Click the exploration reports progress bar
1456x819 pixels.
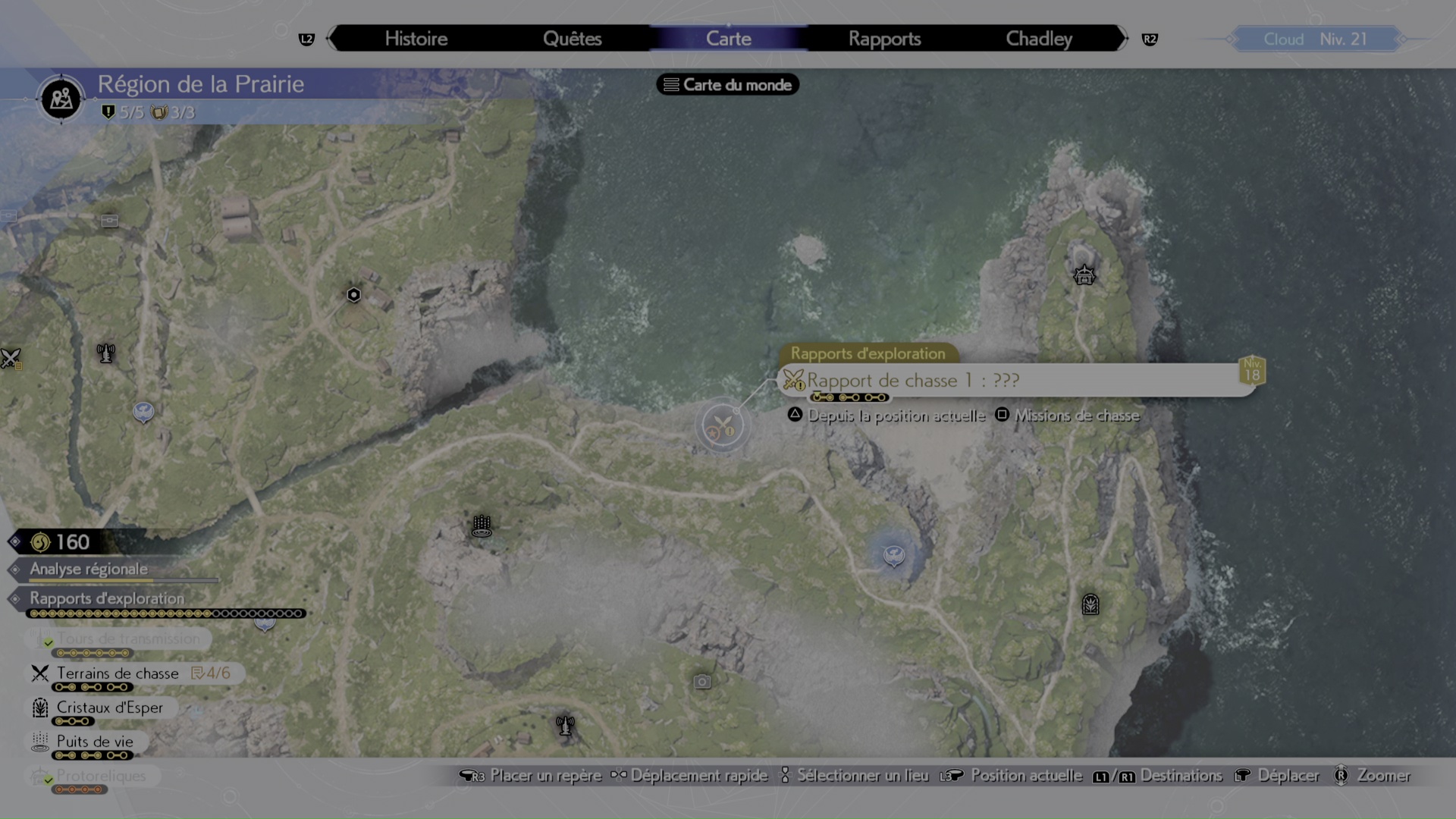(x=167, y=613)
